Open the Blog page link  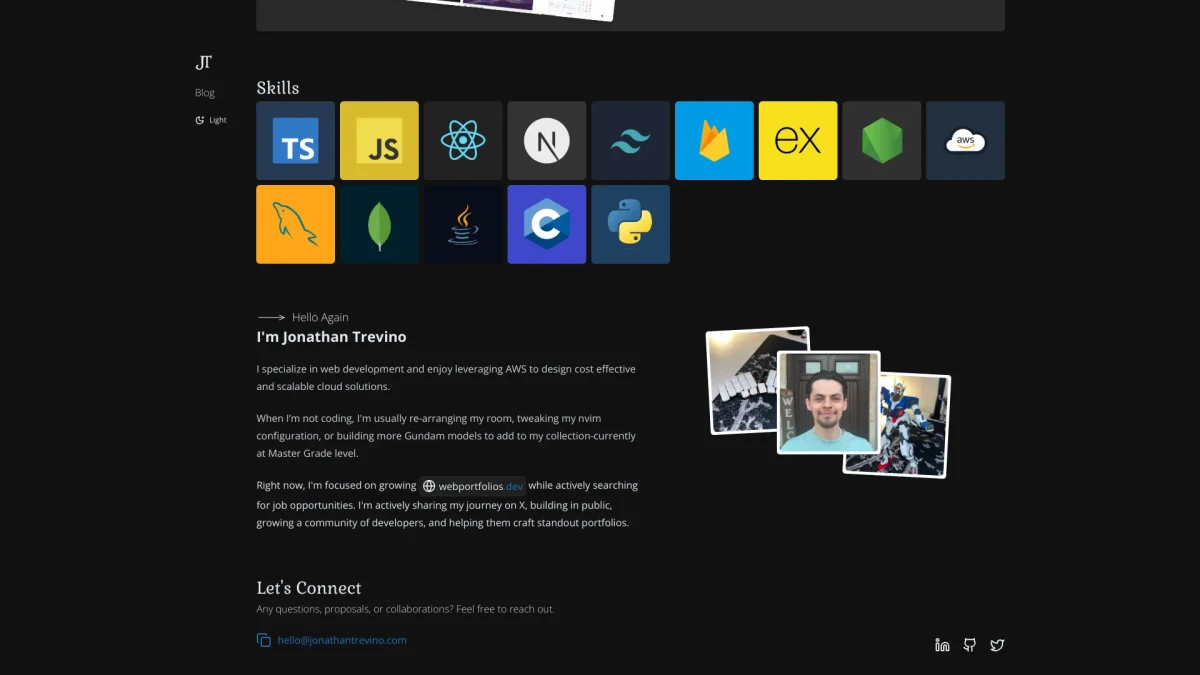coord(205,93)
